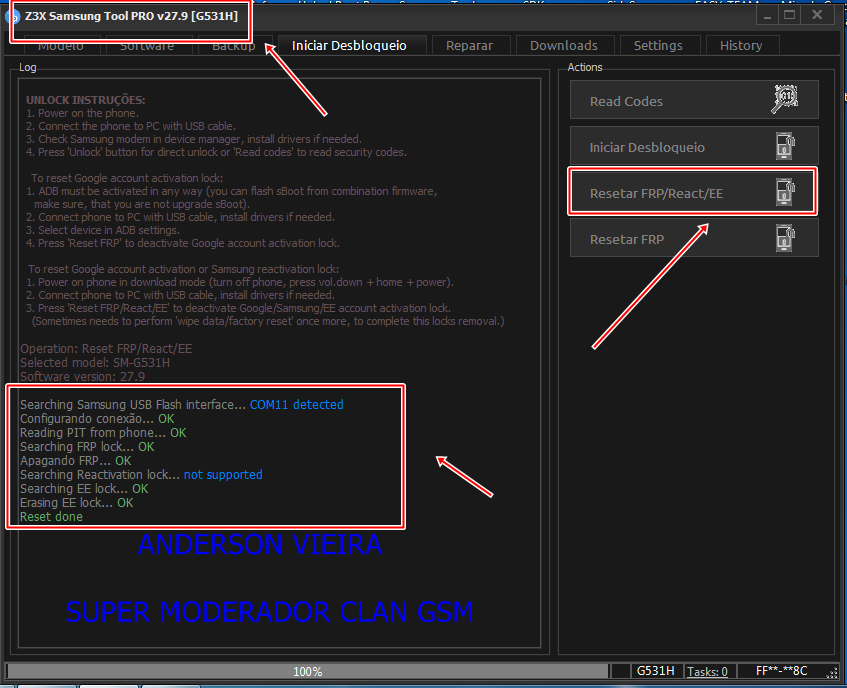Click Resetar FRP/React/EE button

tap(692, 192)
